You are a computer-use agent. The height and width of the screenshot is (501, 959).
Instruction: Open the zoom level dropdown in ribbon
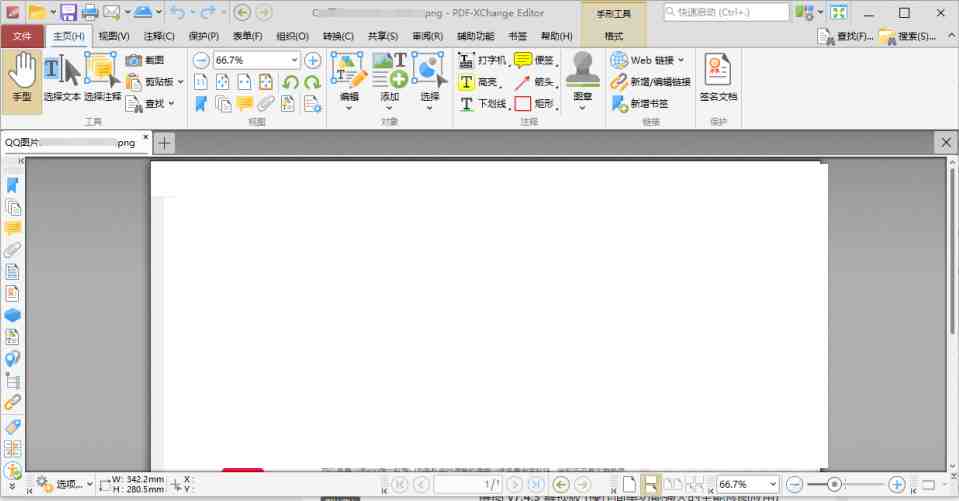click(294, 60)
